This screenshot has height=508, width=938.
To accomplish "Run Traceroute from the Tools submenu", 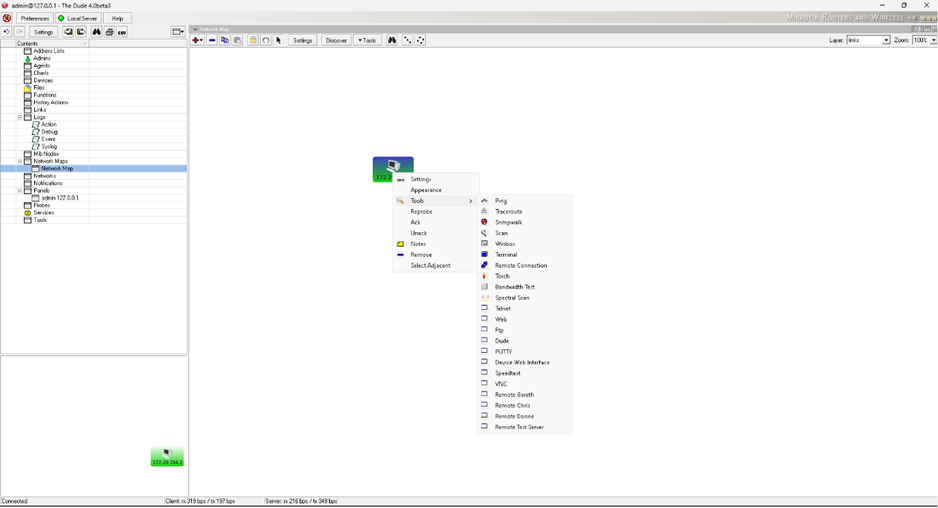I will tap(524, 211).
